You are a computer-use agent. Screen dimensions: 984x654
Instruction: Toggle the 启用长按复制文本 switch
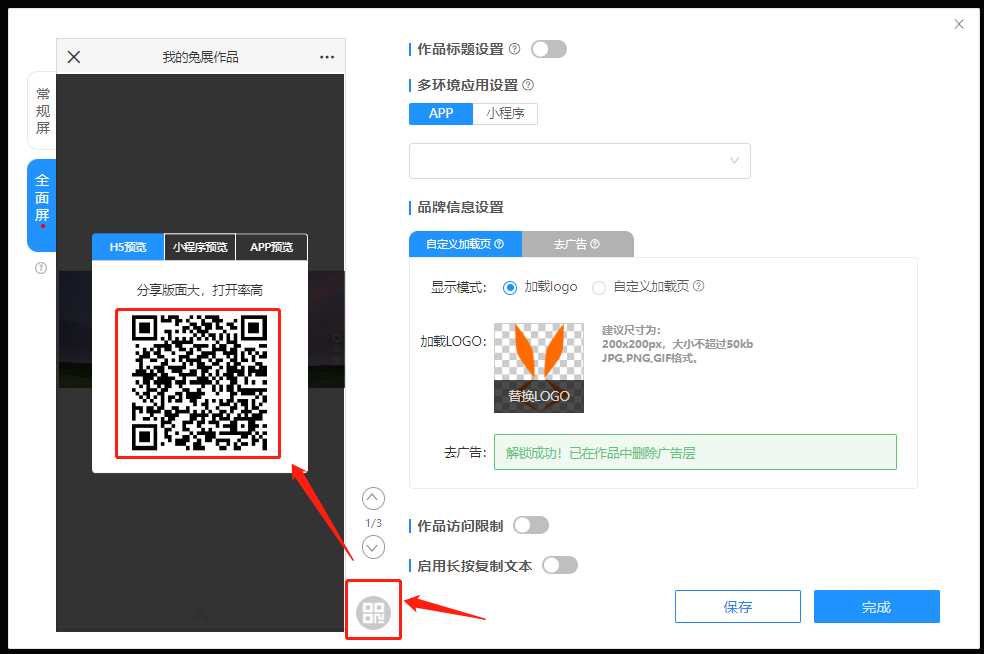pos(560,566)
